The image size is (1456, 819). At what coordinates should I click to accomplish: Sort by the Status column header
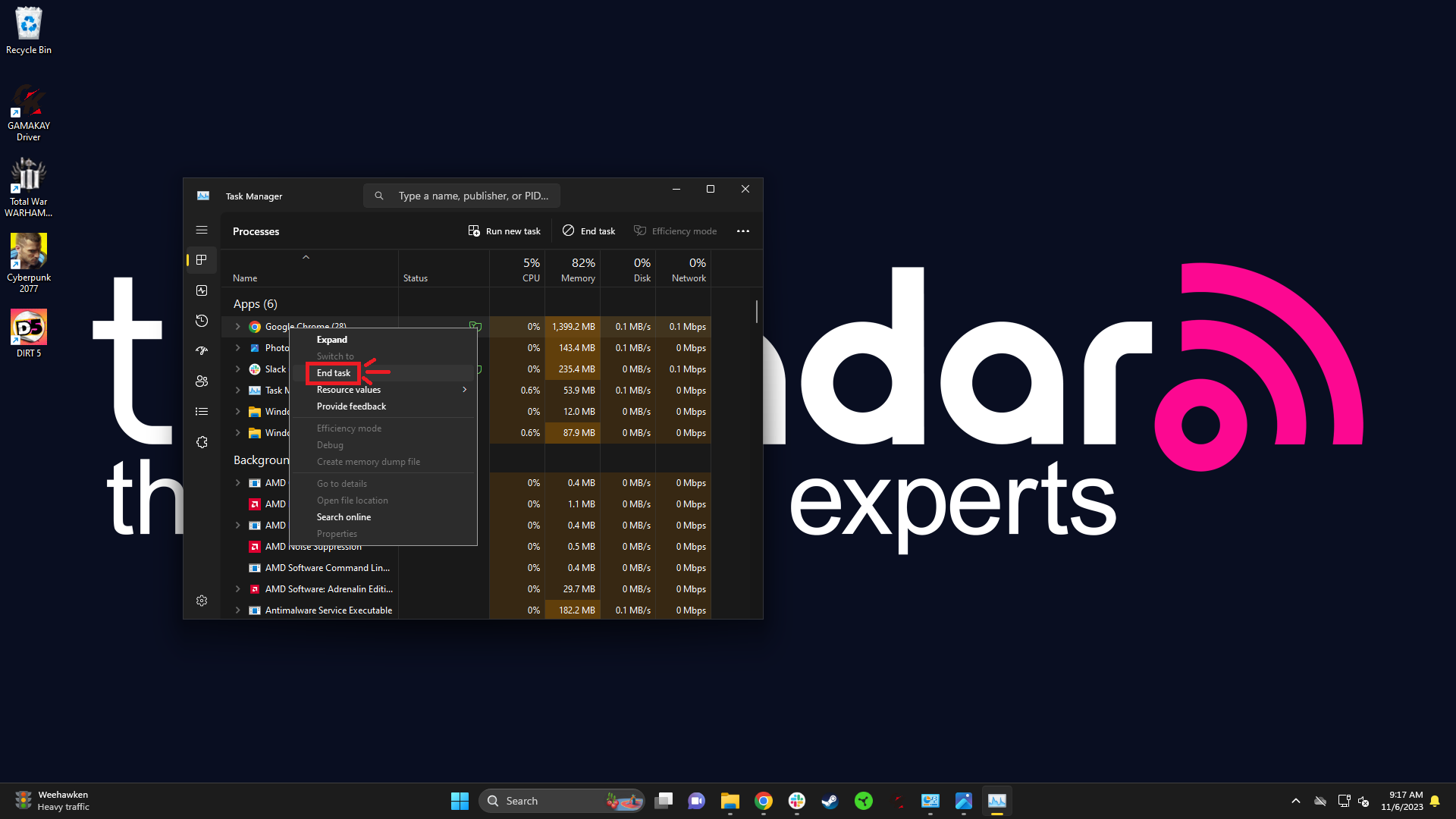(x=444, y=268)
